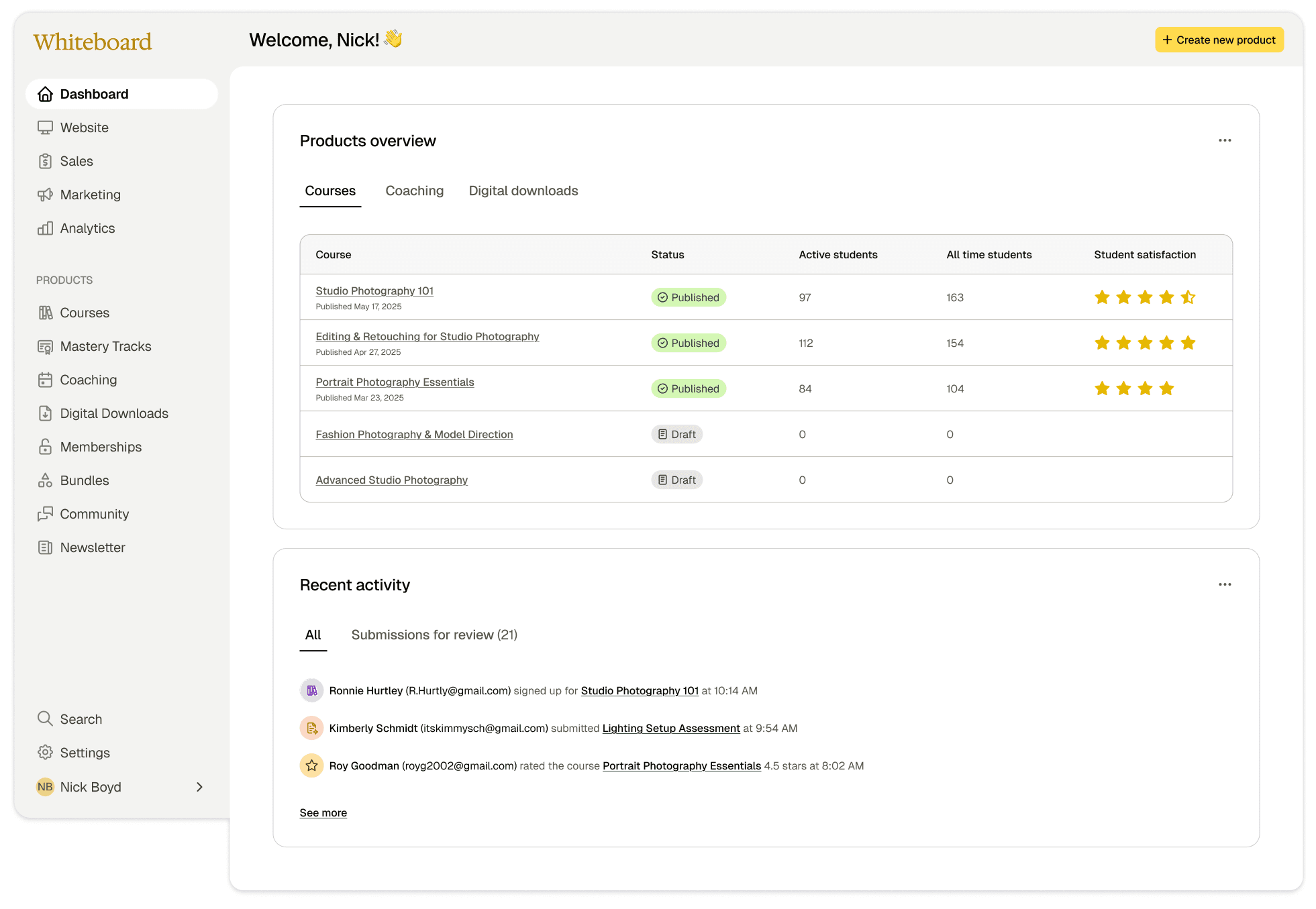Open Fashion Photography & Model Direction course

pyautogui.click(x=414, y=435)
